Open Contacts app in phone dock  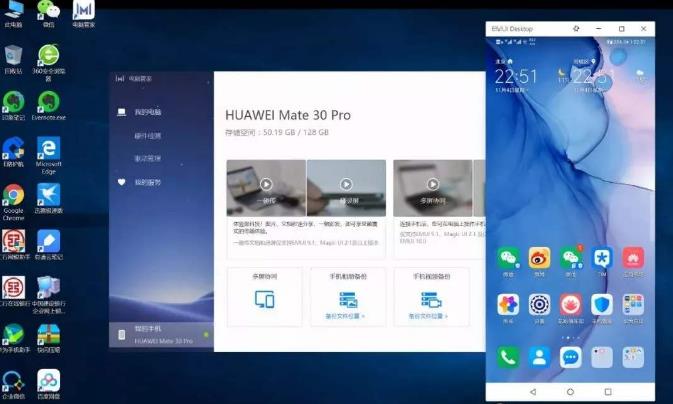pyautogui.click(x=539, y=357)
